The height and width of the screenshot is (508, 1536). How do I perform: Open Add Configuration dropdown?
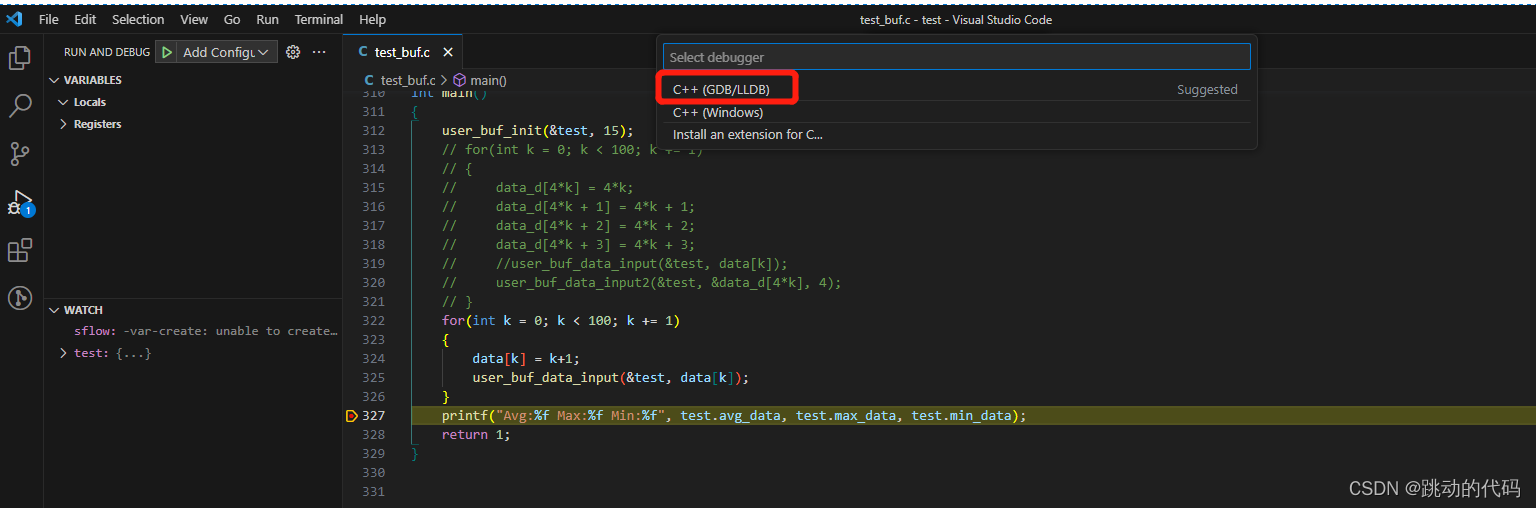click(x=227, y=52)
